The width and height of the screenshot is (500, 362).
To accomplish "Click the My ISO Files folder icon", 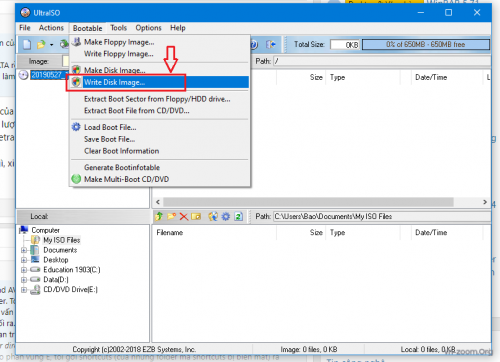I will point(35,240).
